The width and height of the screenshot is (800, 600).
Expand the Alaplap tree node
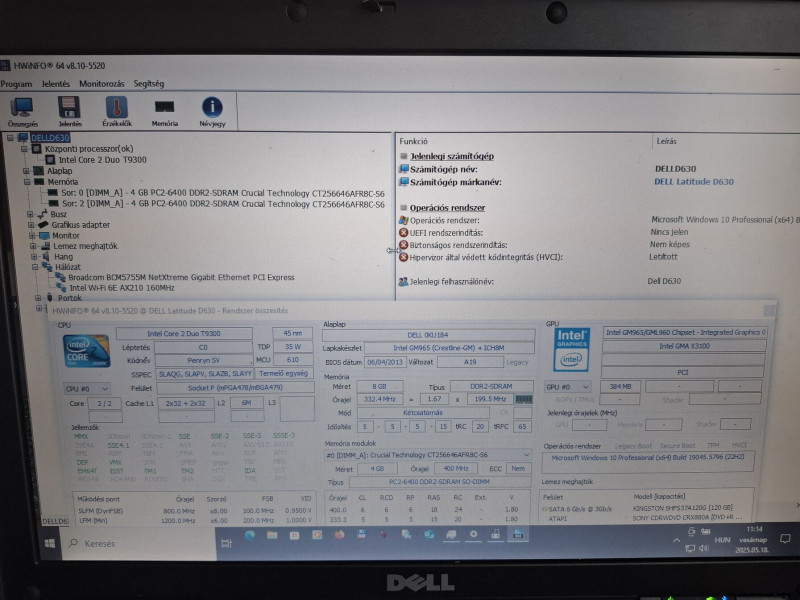pyautogui.click(x=26, y=171)
